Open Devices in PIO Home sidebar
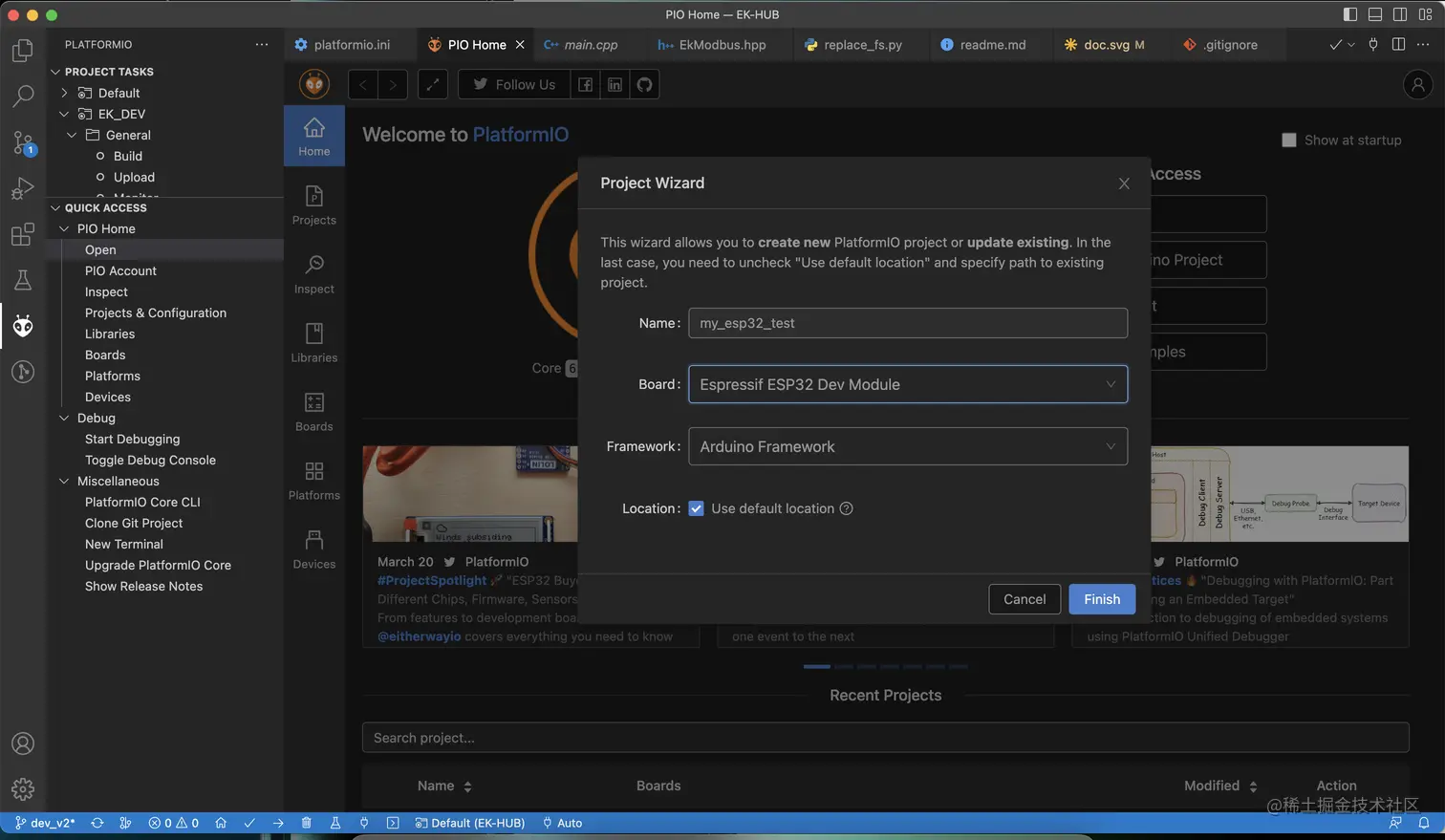 pos(313,549)
